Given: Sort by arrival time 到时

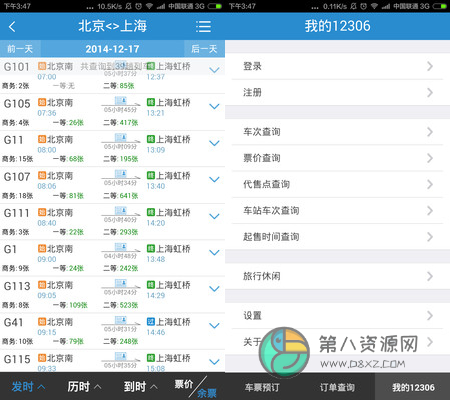Looking at the screenshot, I should pyautogui.click(x=140, y=387).
